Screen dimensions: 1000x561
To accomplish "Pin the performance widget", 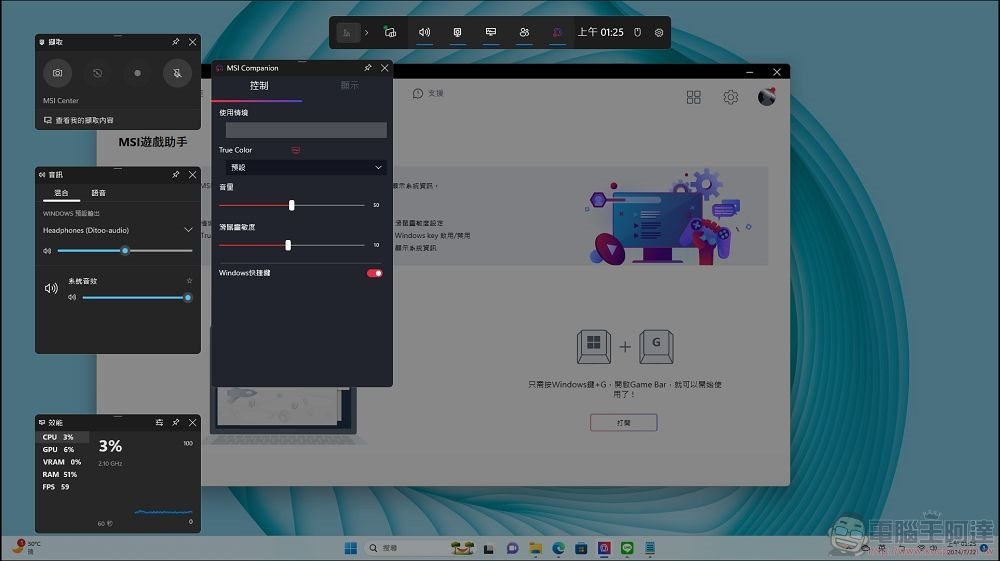I will click(x=175, y=423).
